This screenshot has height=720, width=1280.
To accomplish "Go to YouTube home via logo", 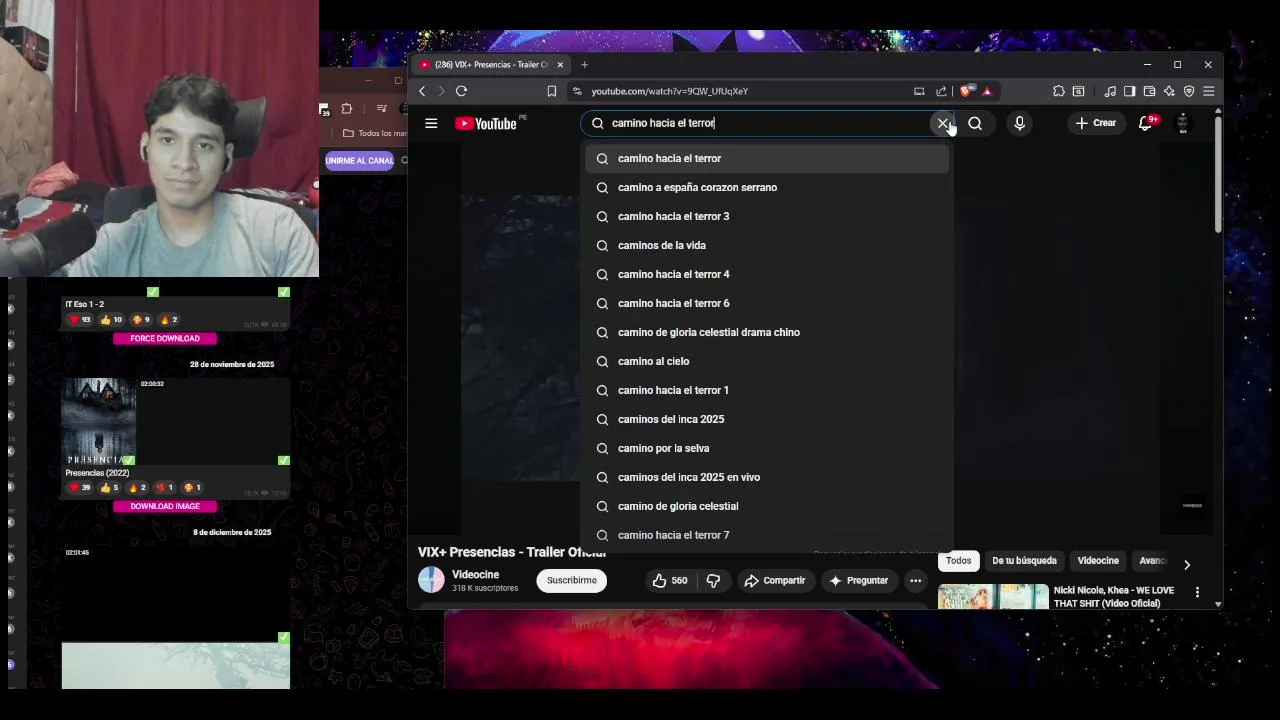I will [486, 123].
